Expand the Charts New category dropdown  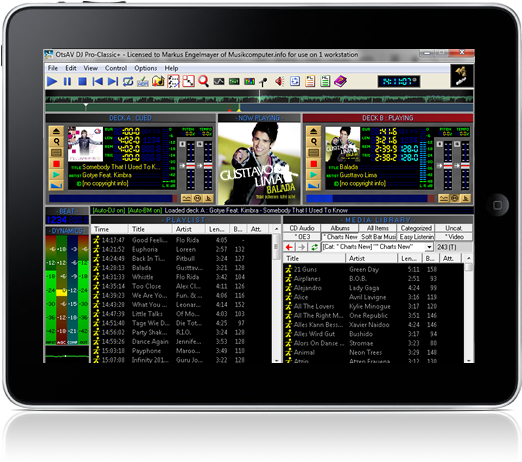point(429,247)
